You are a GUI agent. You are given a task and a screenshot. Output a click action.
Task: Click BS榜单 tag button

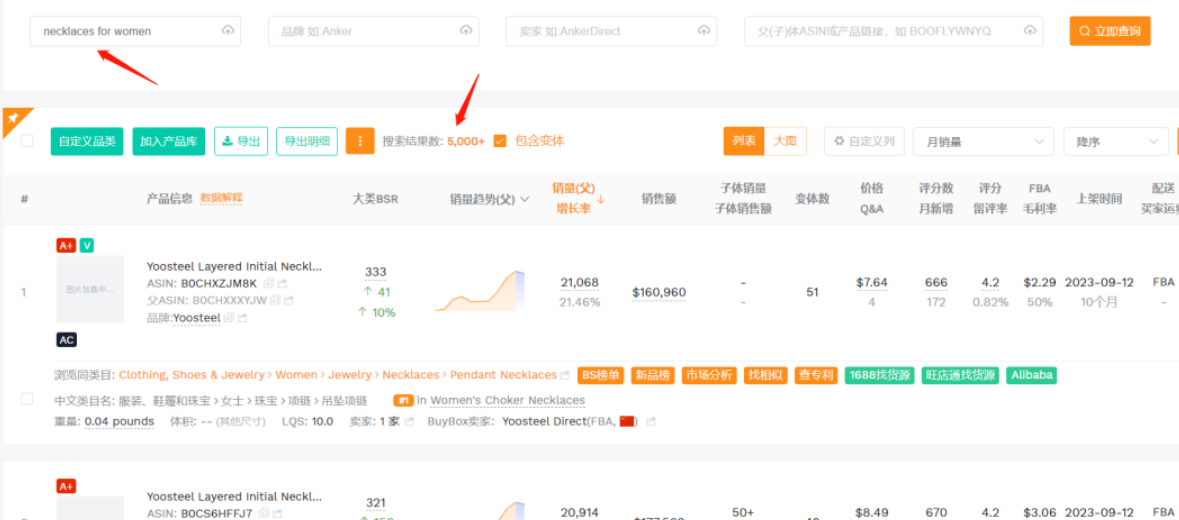coord(602,376)
